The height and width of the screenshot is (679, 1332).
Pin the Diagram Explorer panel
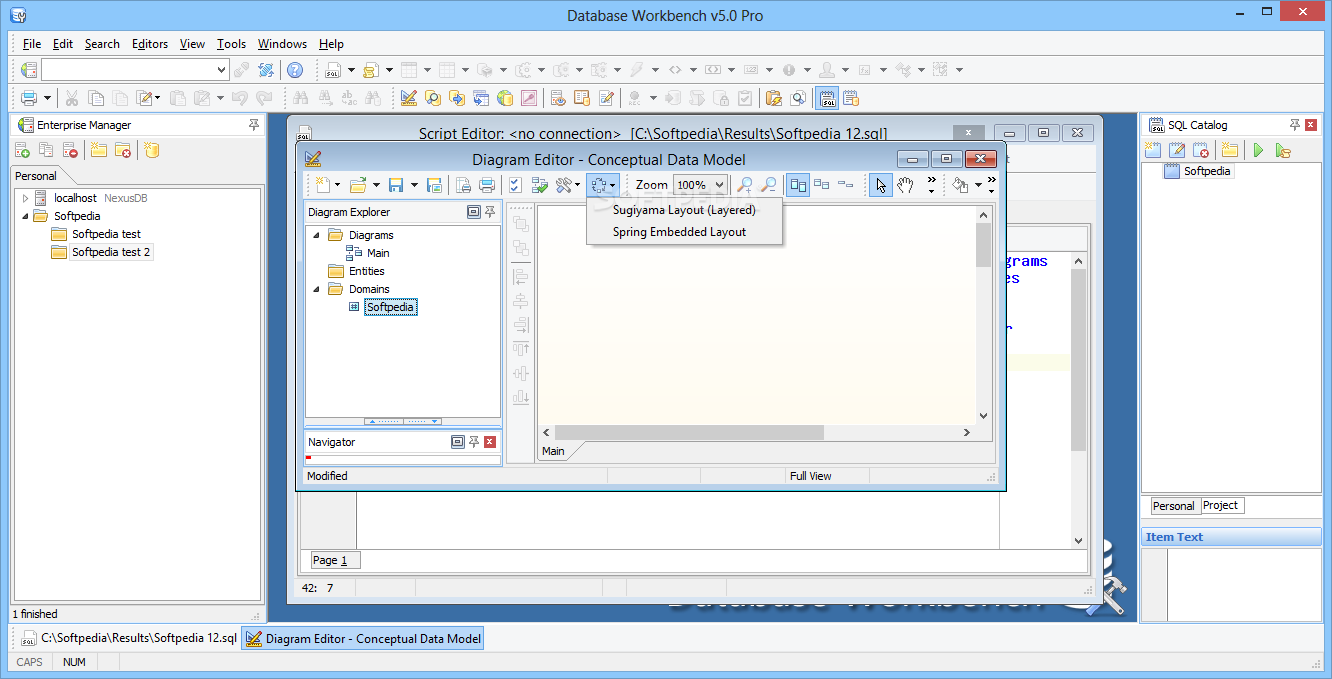[x=490, y=212]
